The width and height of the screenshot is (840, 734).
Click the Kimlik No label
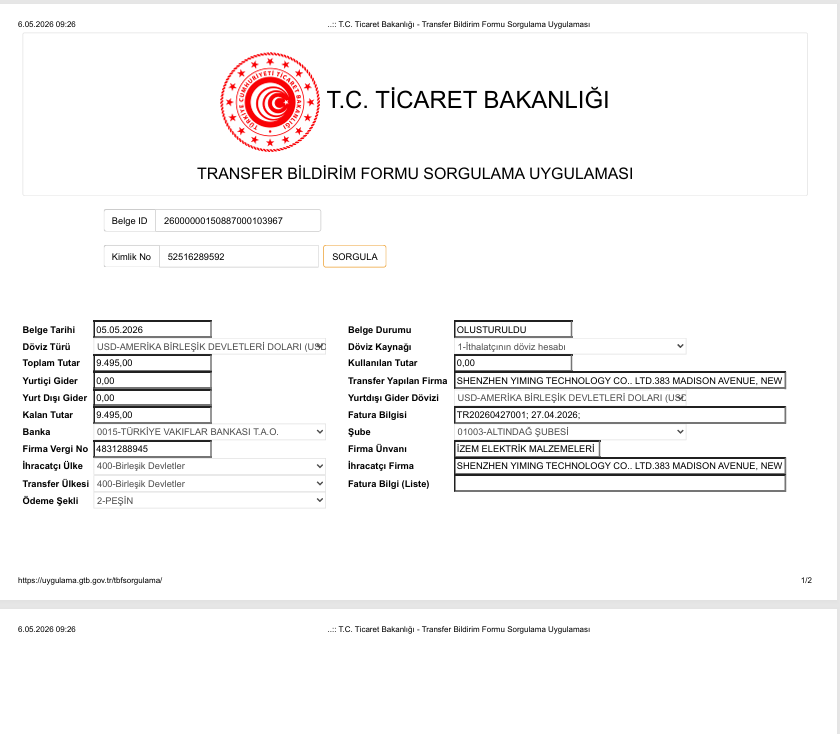point(131,257)
